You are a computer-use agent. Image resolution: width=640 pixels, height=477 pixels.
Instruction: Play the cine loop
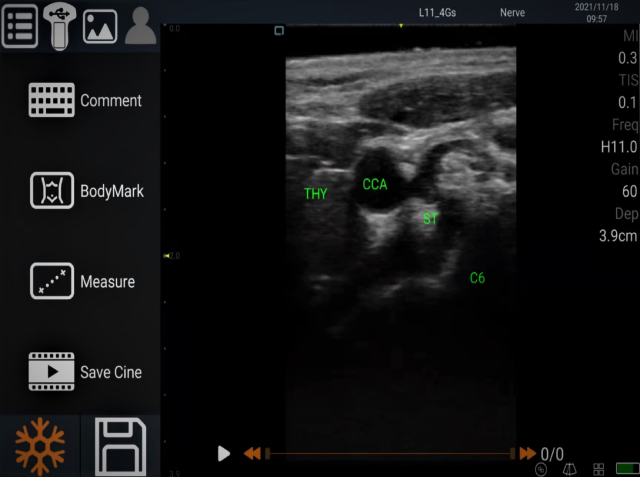[223, 454]
